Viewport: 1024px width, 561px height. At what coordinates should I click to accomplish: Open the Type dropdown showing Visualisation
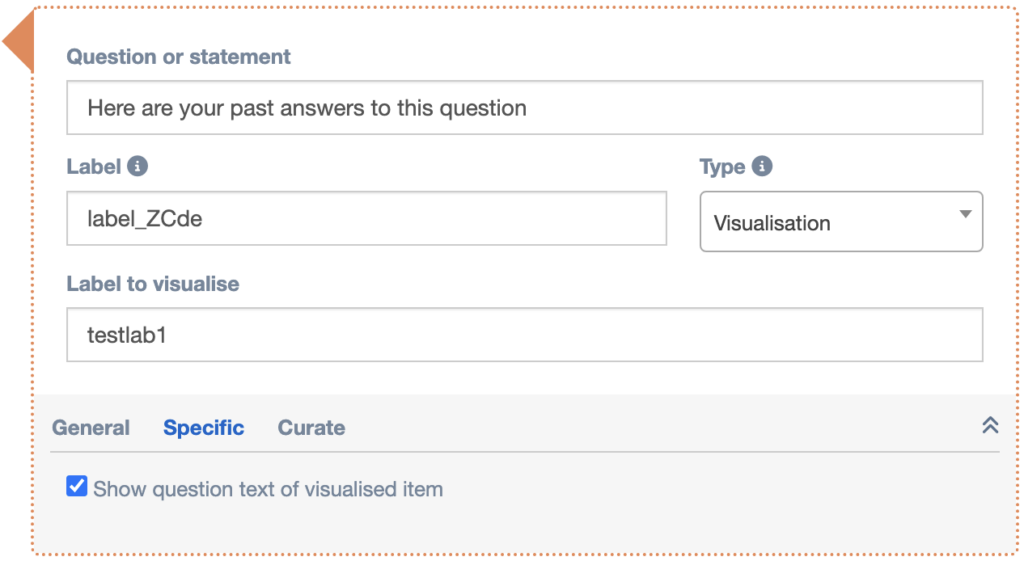pyautogui.click(x=840, y=222)
